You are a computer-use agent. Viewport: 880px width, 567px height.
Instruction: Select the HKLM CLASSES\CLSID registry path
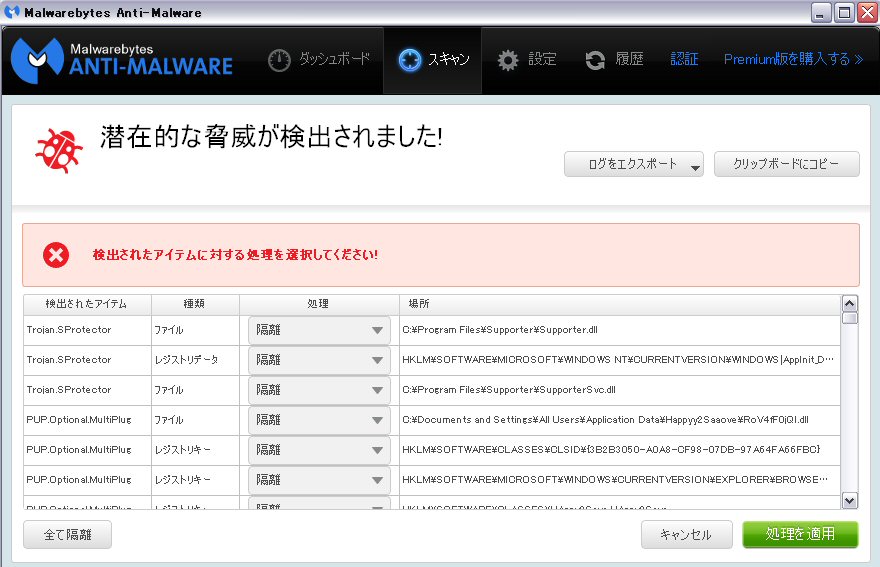(x=611, y=450)
